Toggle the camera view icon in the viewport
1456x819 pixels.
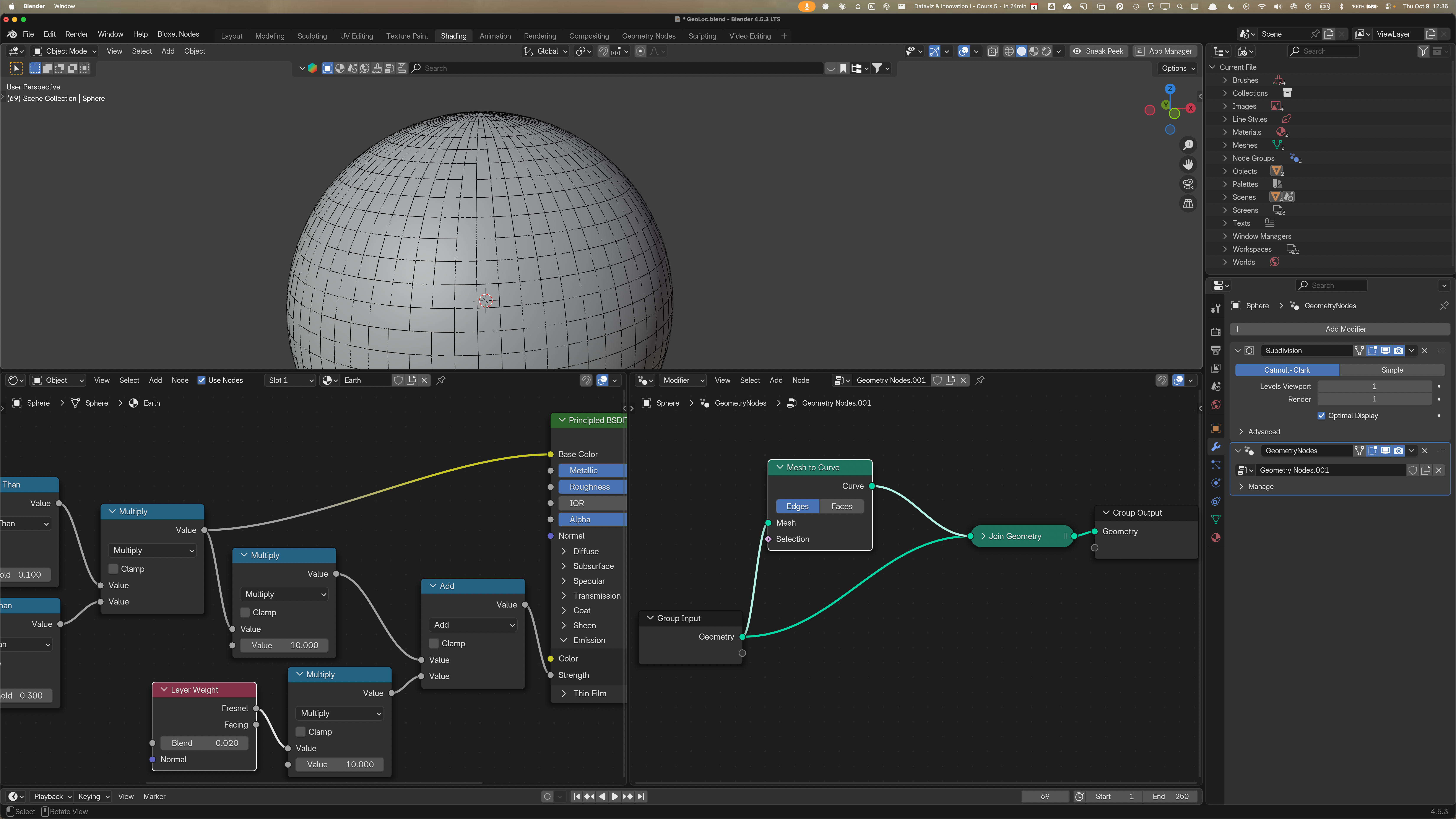point(1188,184)
